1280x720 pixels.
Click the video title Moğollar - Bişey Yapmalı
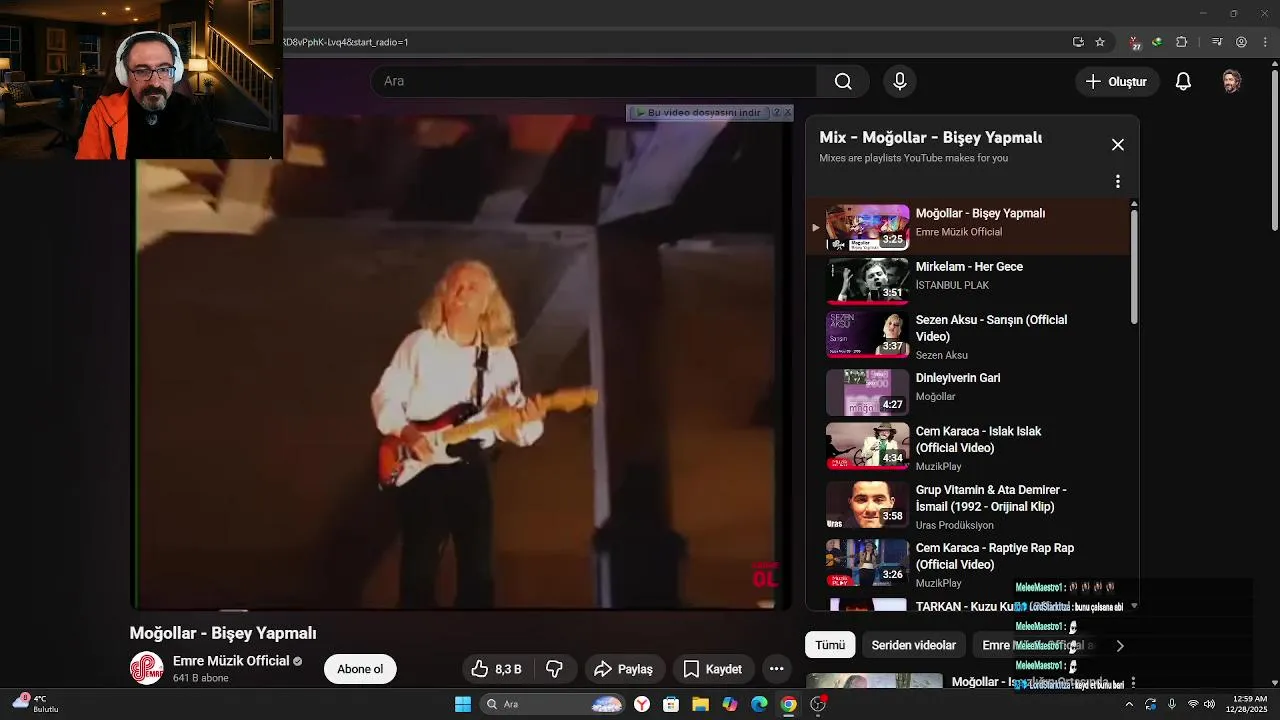pyautogui.click(x=223, y=633)
